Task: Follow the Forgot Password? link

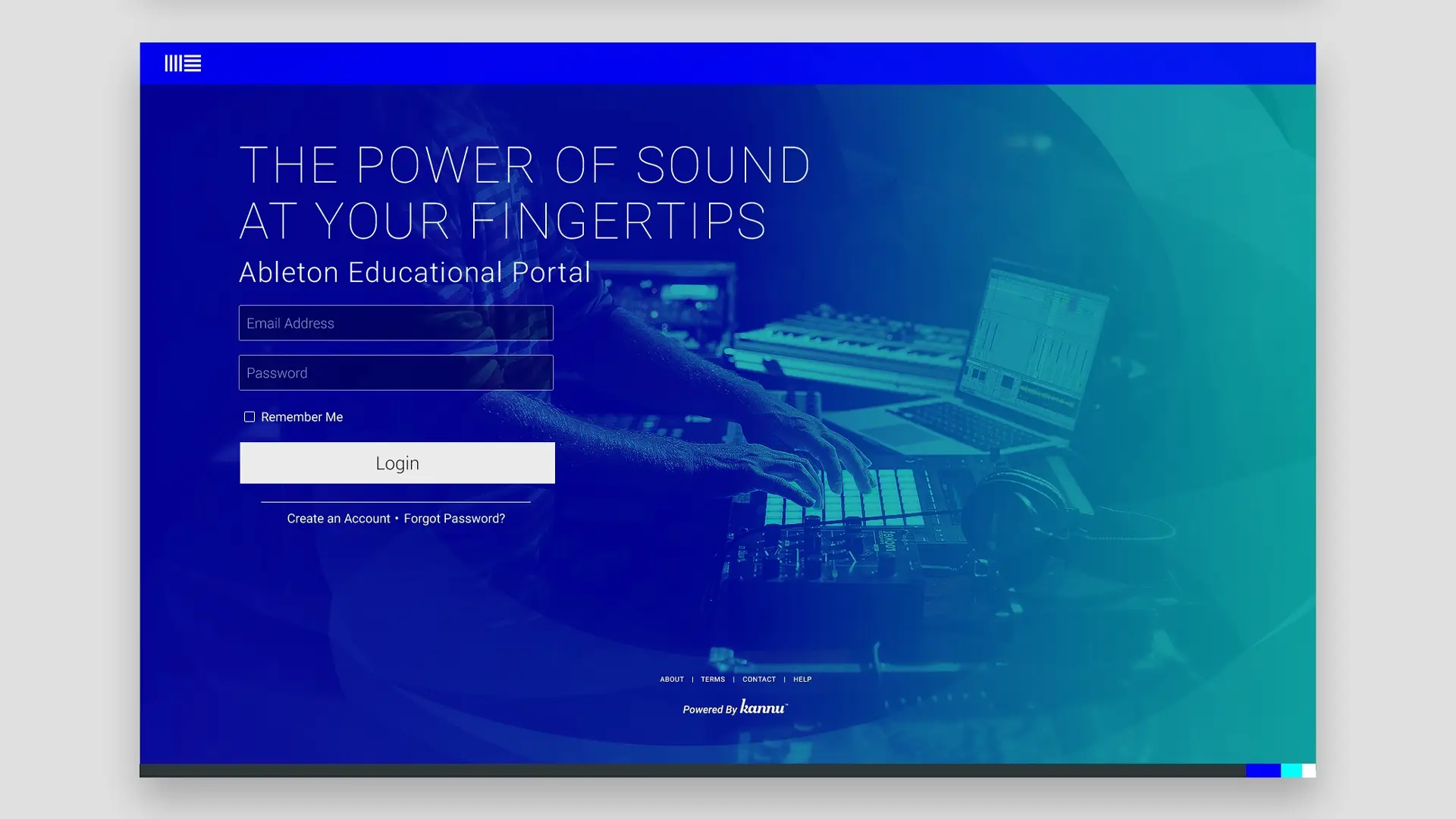Action: pyautogui.click(x=454, y=519)
